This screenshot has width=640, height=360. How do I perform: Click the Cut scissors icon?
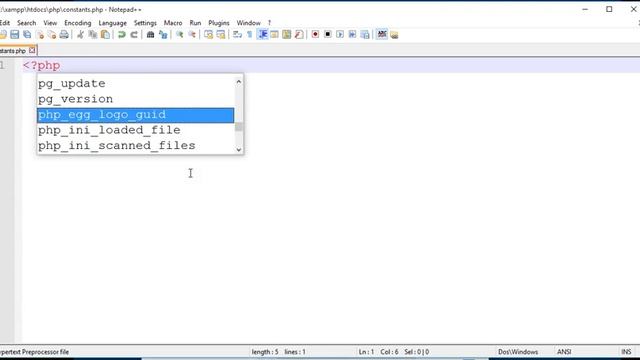click(x=80, y=35)
